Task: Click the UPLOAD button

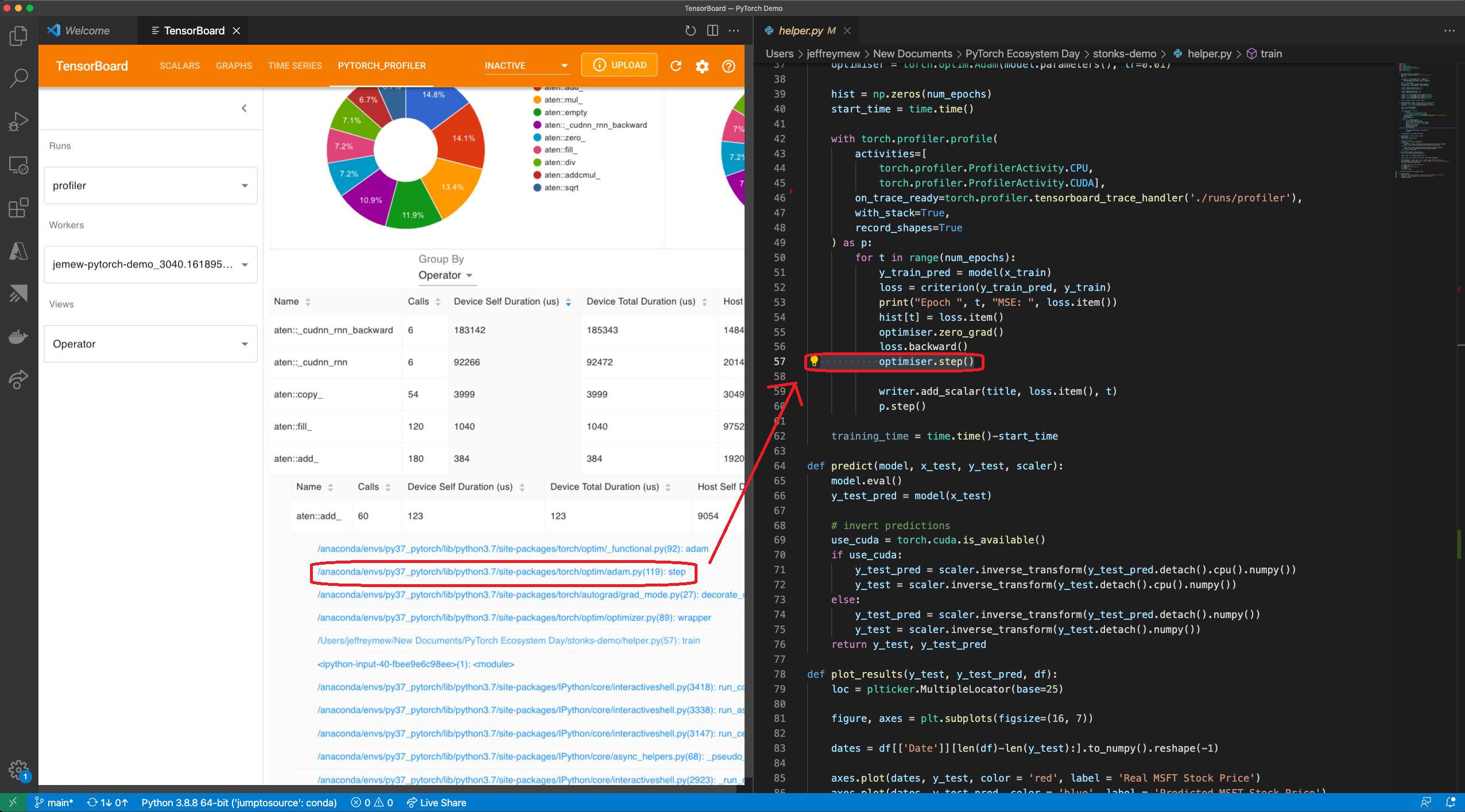Action: [x=619, y=65]
